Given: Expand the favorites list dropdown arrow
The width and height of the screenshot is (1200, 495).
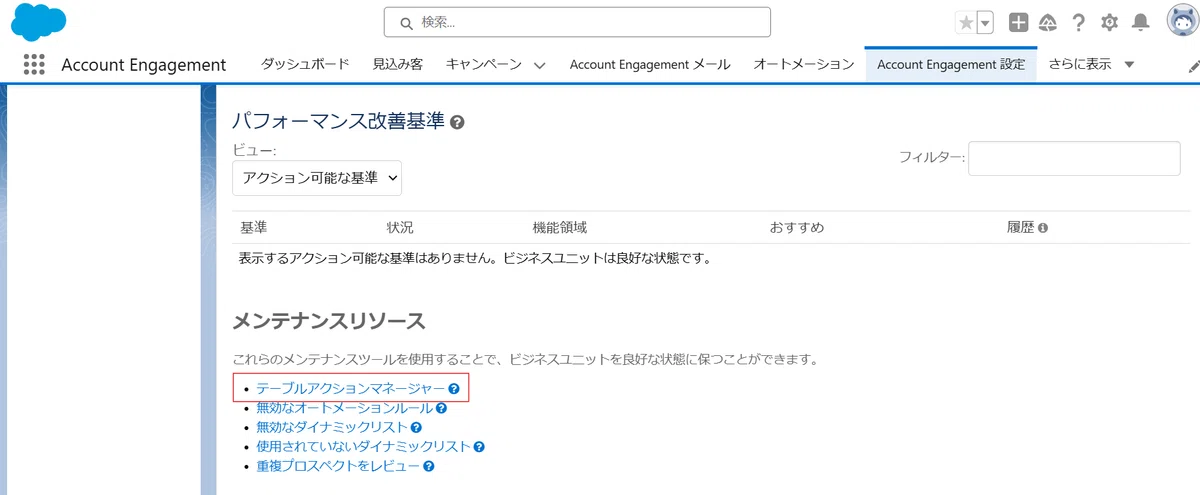Looking at the screenshot, I should [985, 23].
